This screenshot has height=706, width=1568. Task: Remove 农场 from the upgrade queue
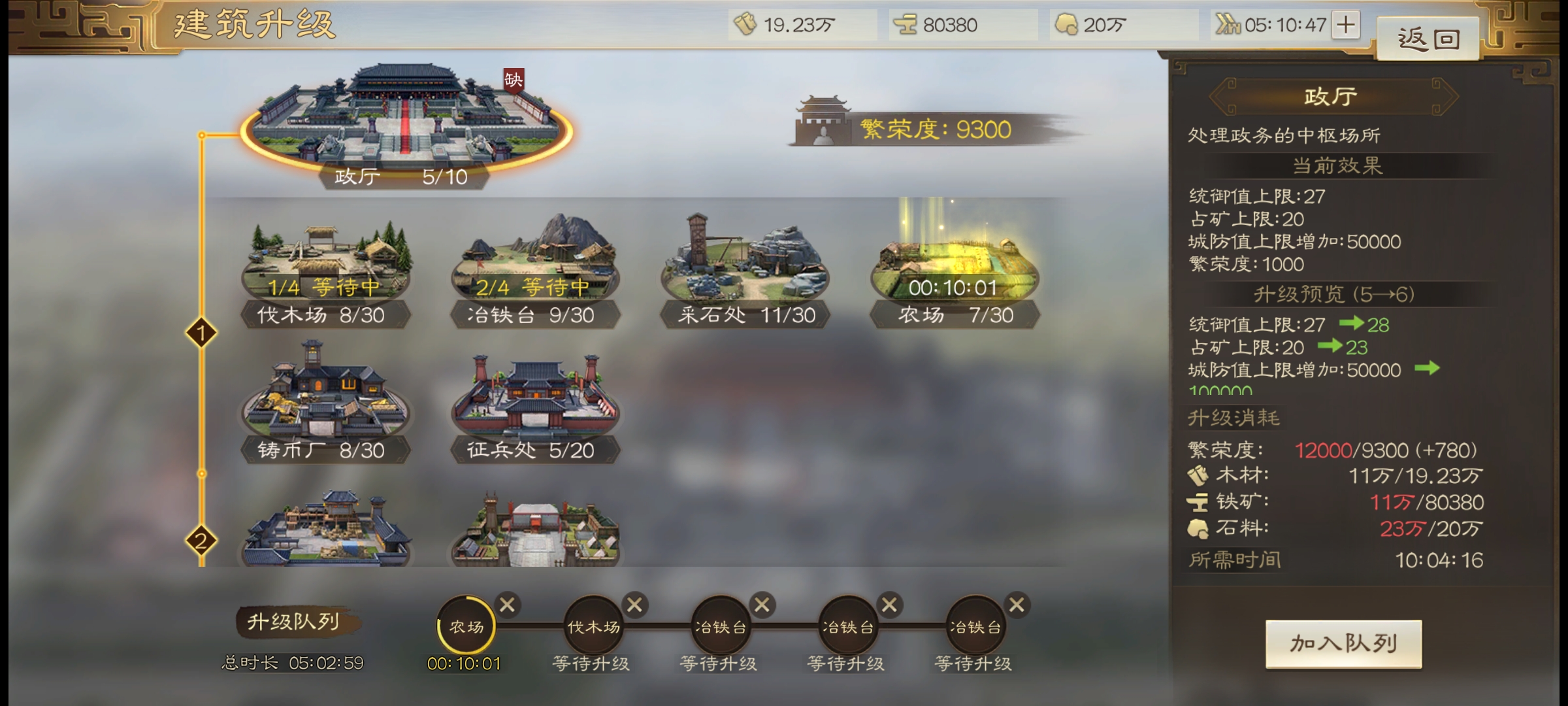tap(507, 605)
